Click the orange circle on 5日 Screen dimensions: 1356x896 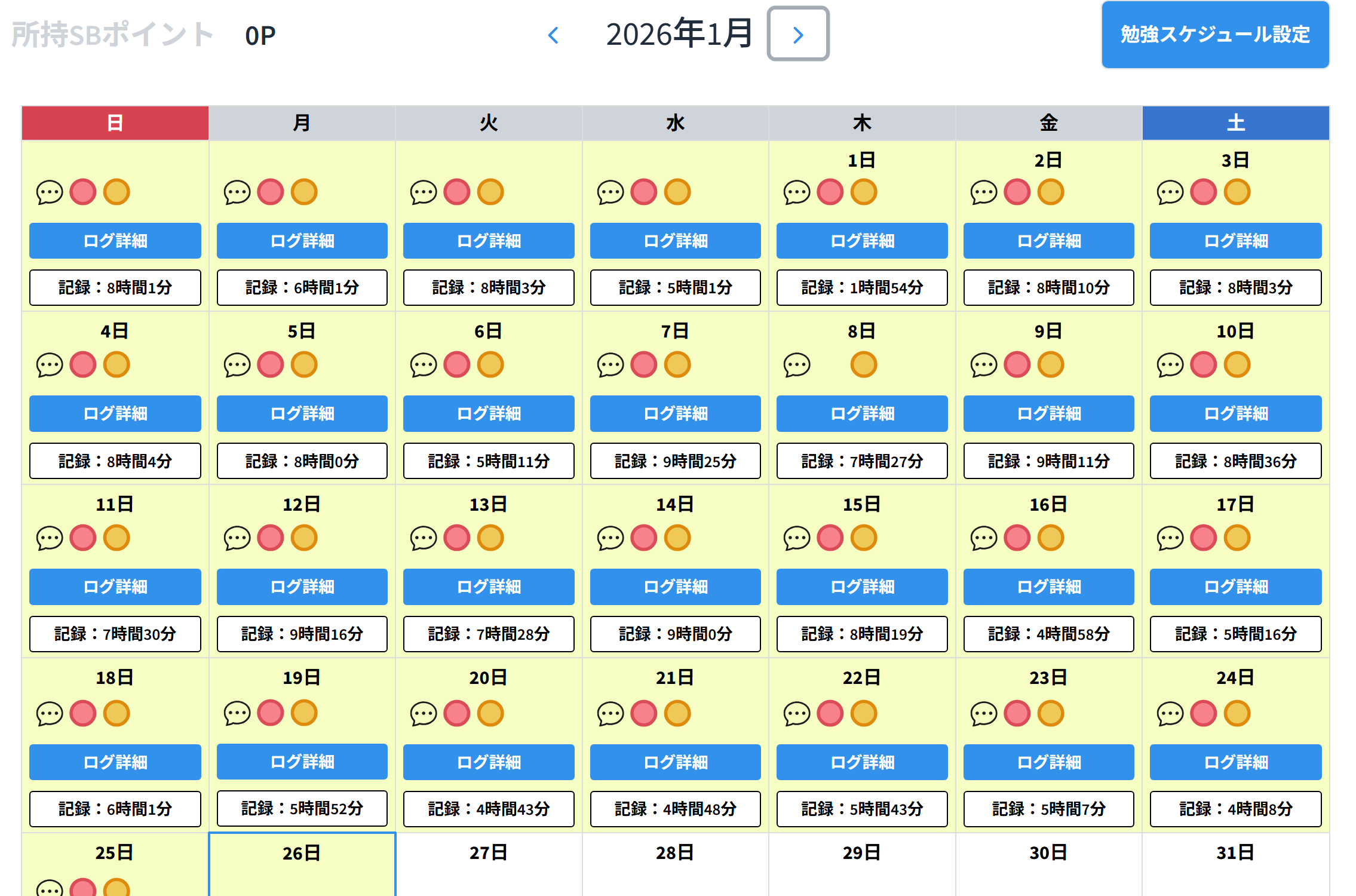pos(303,364)
